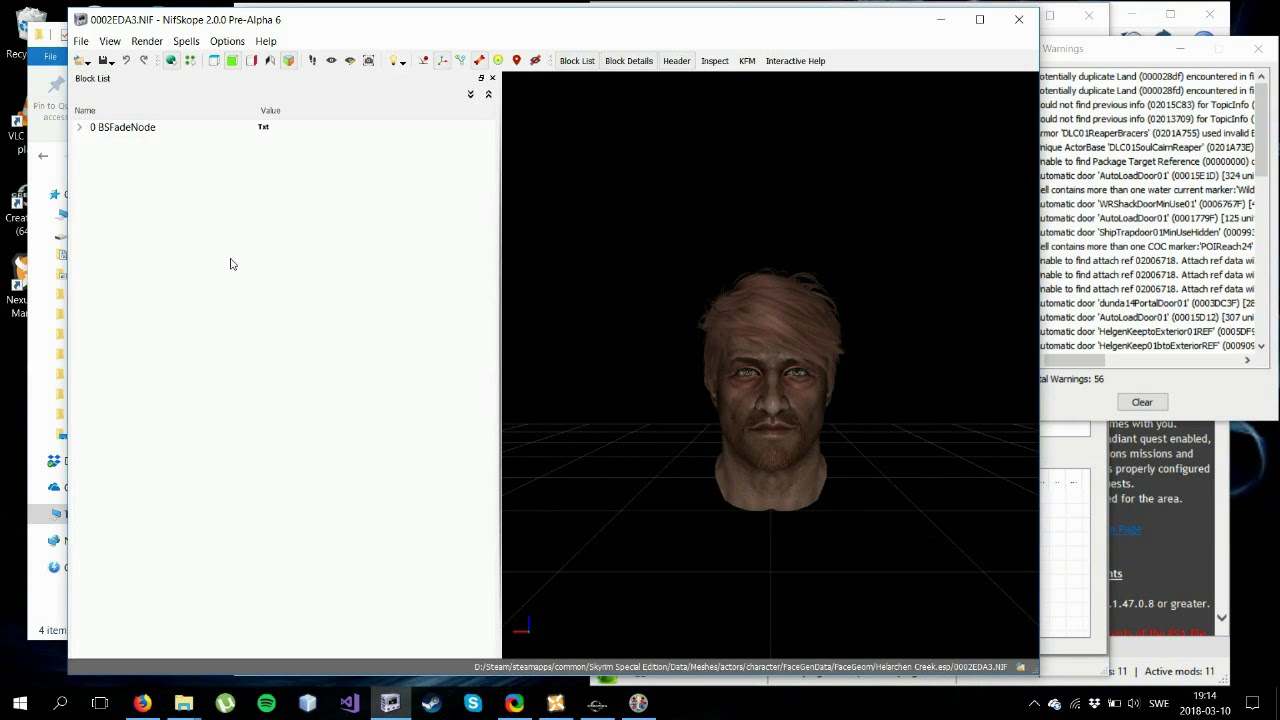Viewport: 1280px width, 720px height.
Task: Toggle the four green dots icon
Action: point(190,61)
